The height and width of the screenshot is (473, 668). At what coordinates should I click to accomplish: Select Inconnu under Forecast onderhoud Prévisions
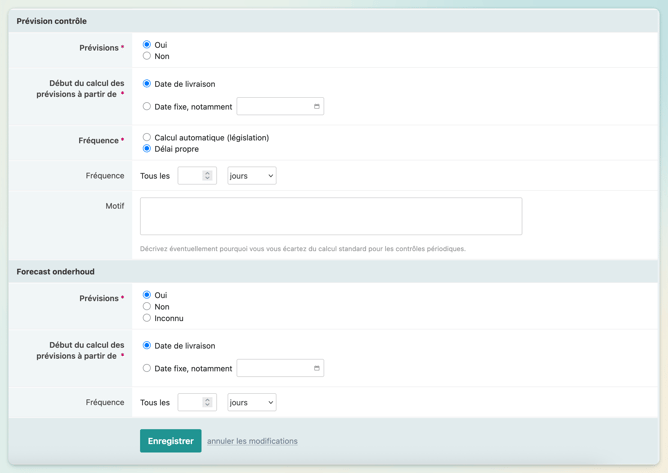pyautogui.click(x=147, y=318)
